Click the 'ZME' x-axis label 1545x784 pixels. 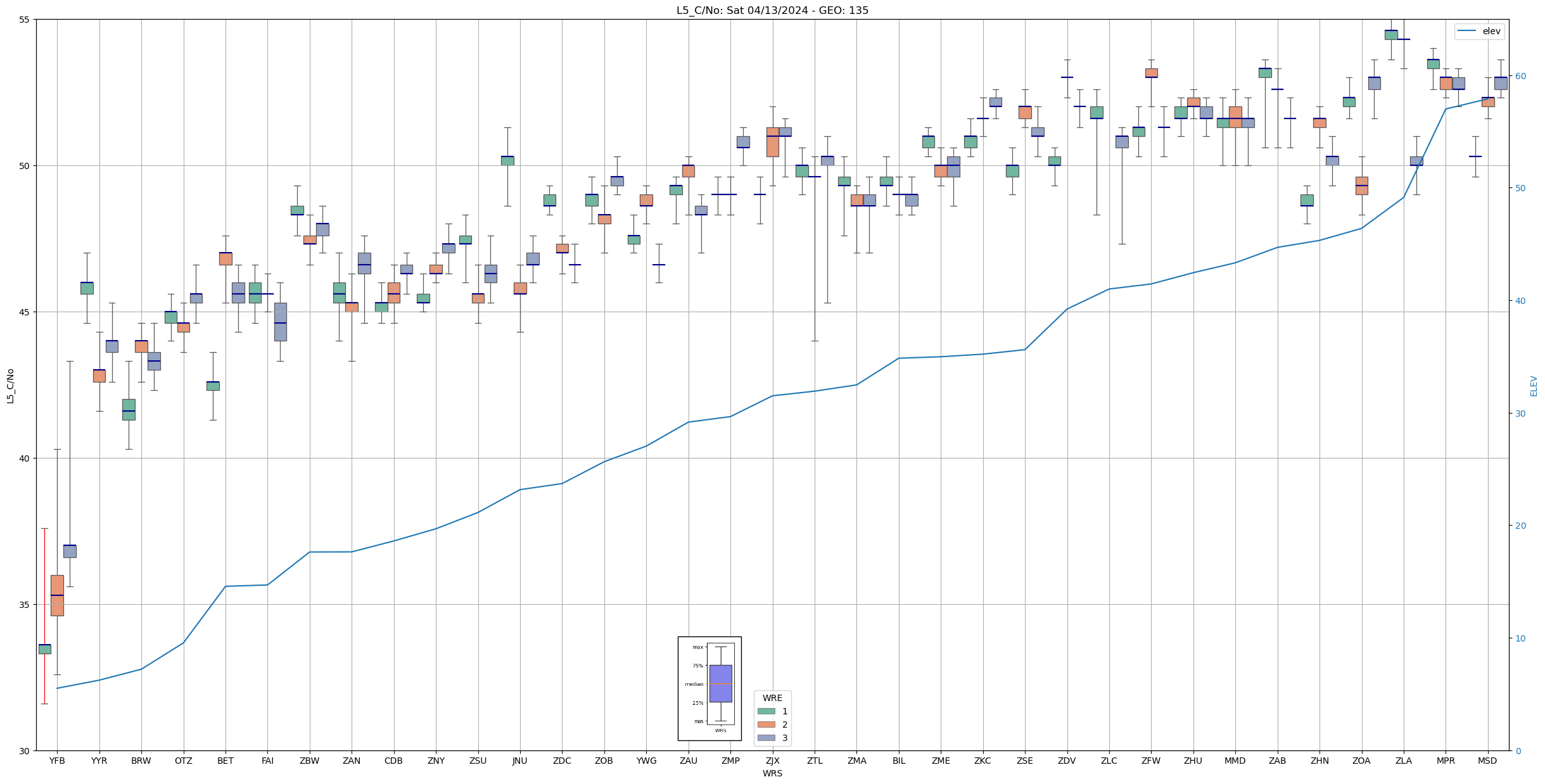point(941,761)
